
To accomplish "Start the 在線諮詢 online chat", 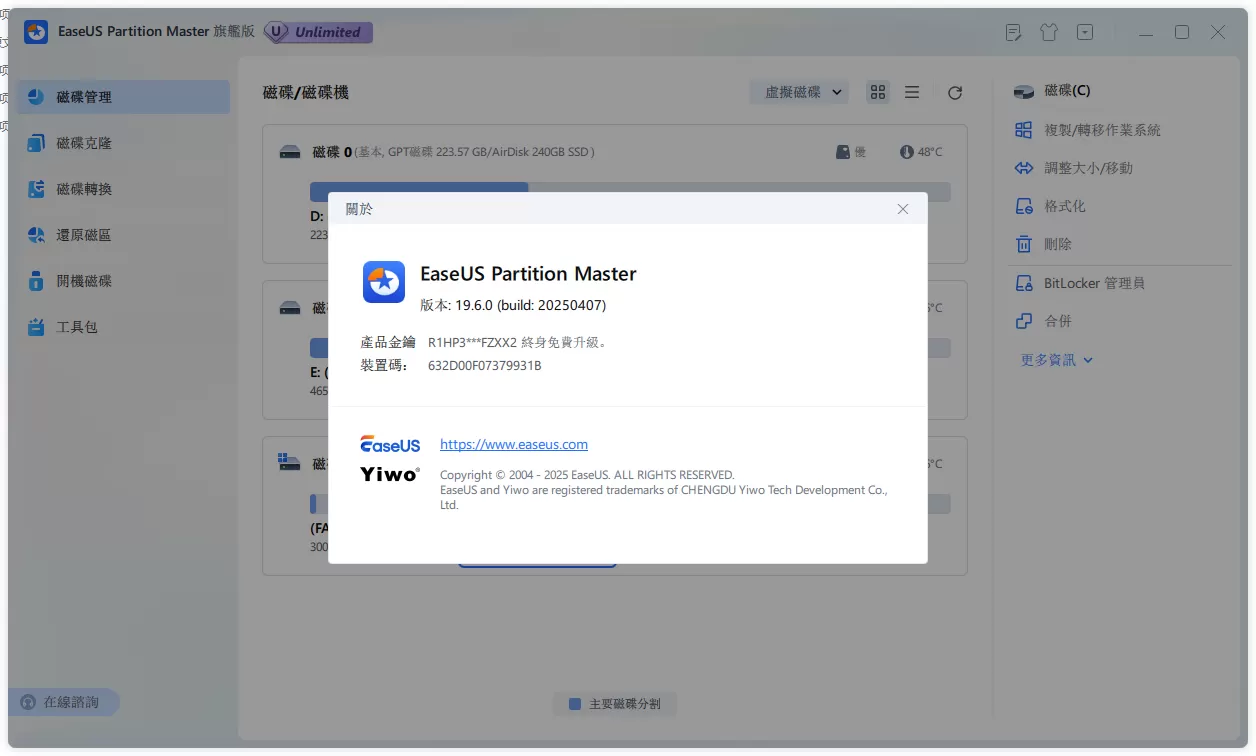I will coord(64,702).
